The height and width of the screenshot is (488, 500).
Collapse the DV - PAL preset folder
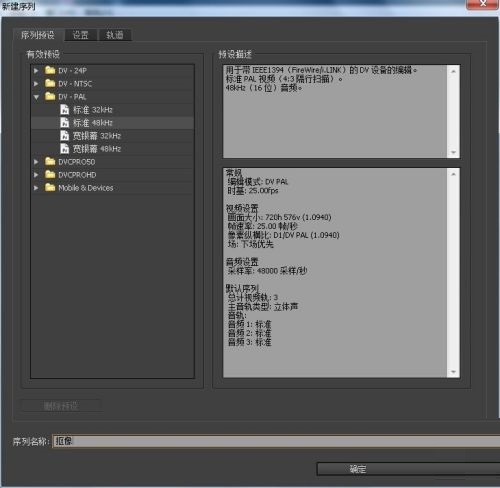pyautogui.click(x=36, y=97)
